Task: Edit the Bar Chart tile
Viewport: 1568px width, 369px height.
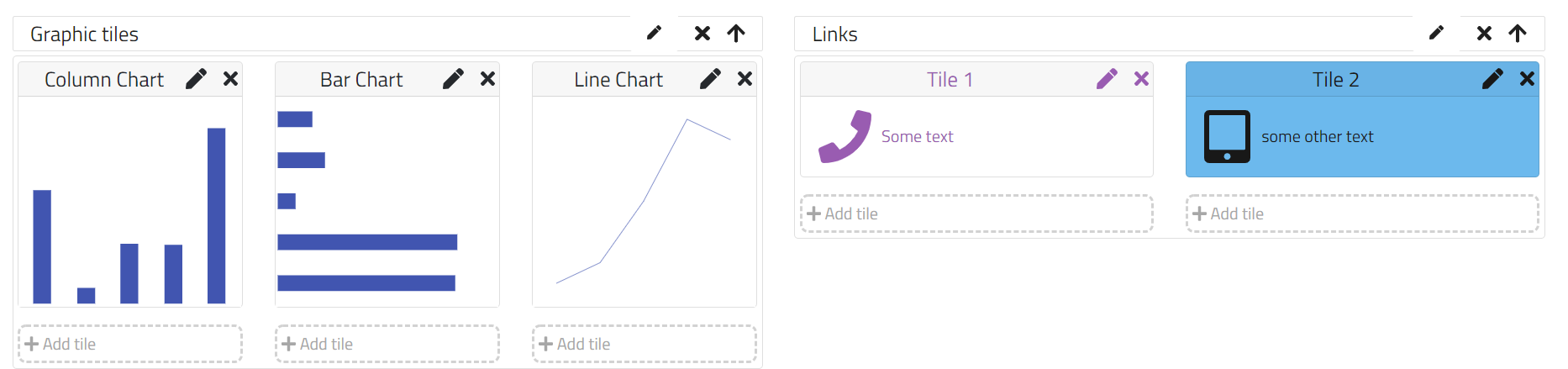Action: pyautogui.click(x=453, y=79)
